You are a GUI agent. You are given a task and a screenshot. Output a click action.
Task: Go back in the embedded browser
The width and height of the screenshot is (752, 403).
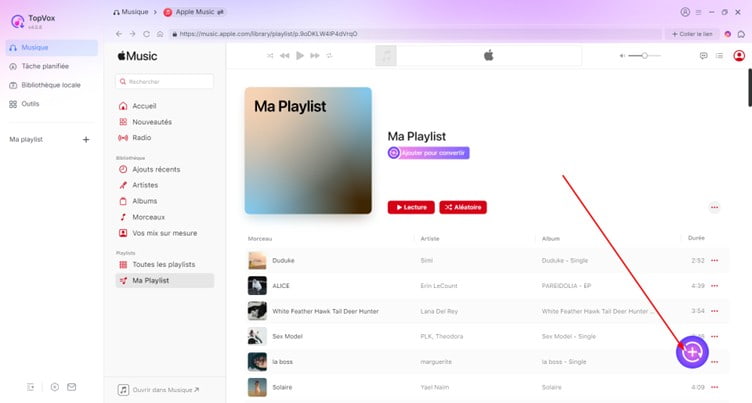click(x=119, y=34)
